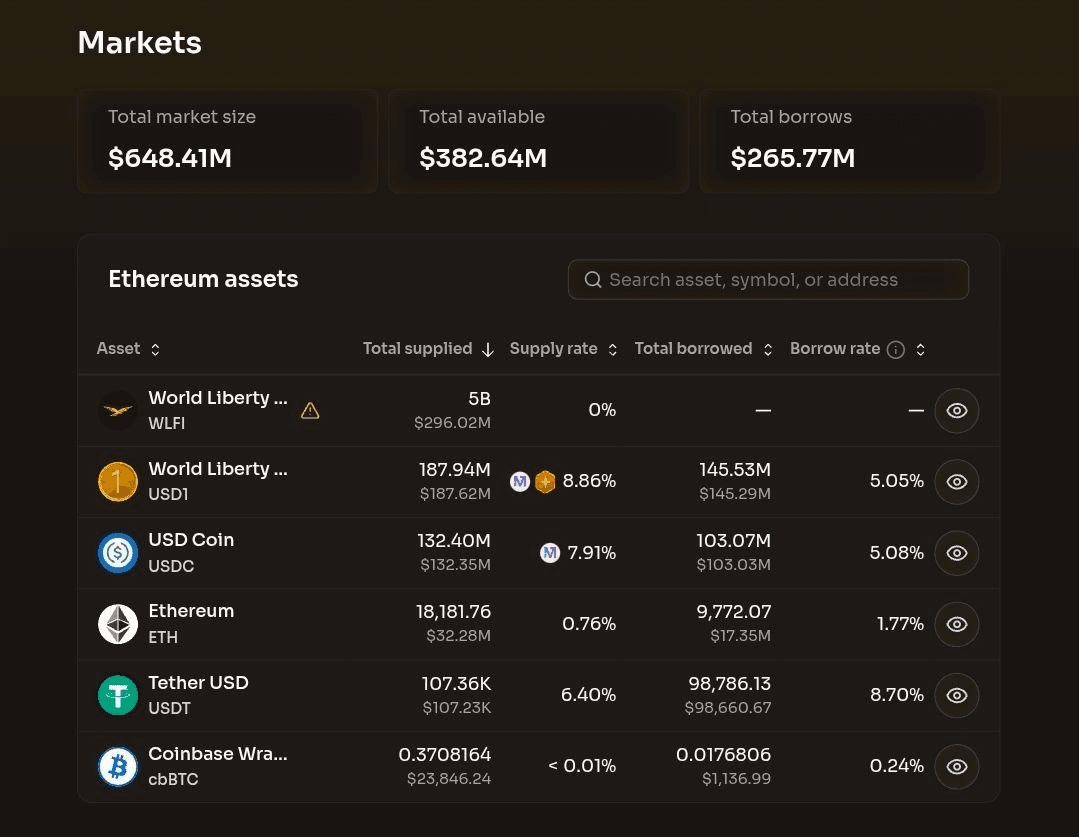Click the USDT supply rate 6.40%
1079x837 pixels.
coord(588,695)
